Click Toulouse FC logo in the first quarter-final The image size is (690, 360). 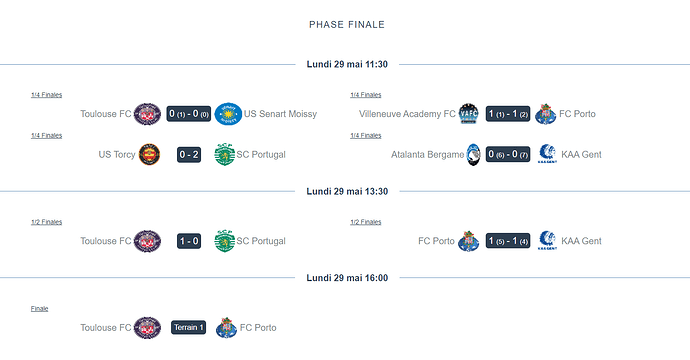(x=147, y=114)
